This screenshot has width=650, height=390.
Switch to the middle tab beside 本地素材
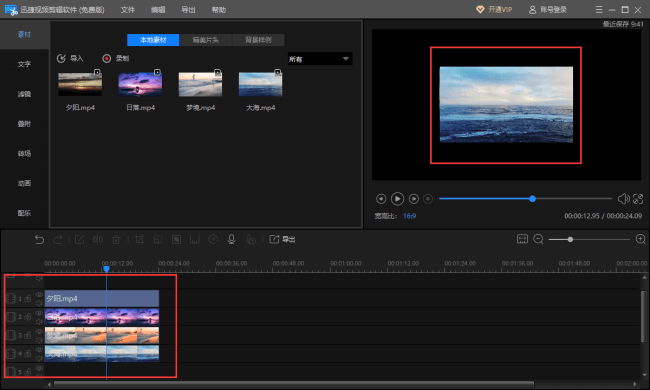click(206, 40)
